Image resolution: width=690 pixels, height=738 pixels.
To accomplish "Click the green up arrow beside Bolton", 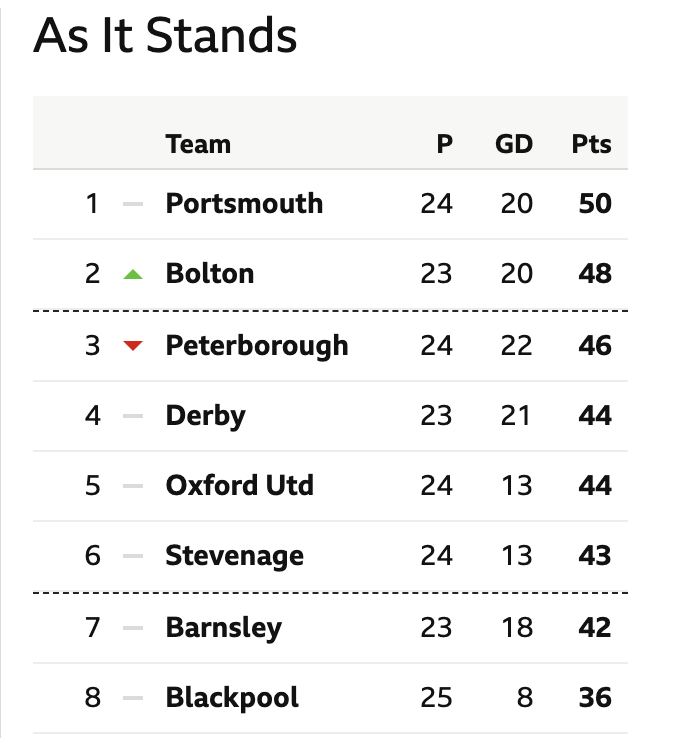I will [133, 274].
